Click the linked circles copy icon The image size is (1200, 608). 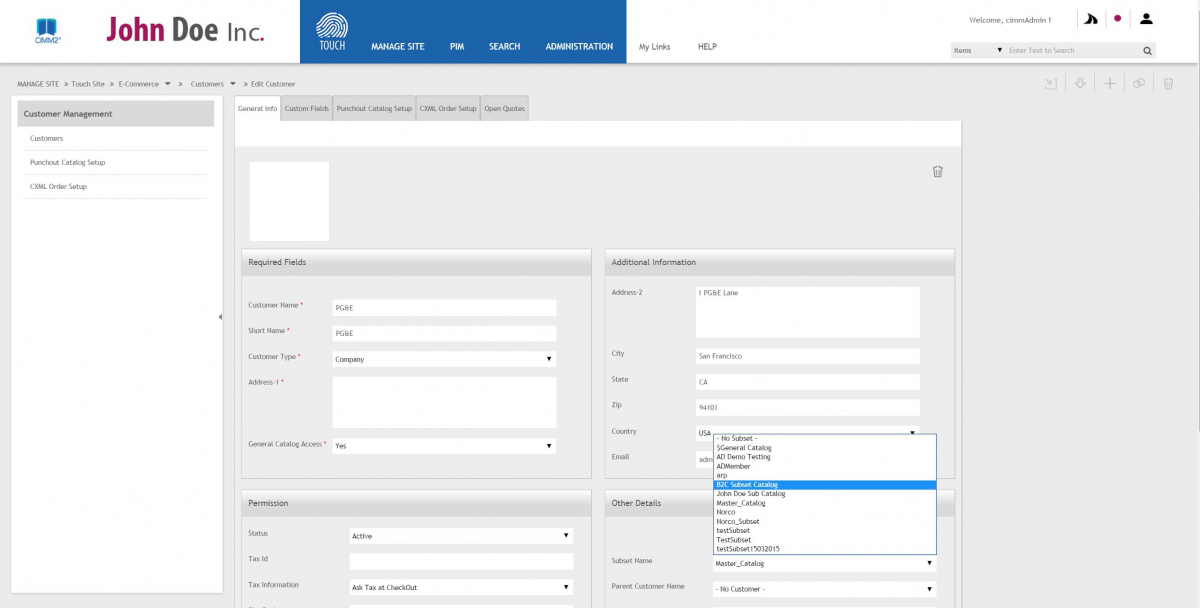pyautogui.click(x=1139, y=84)
